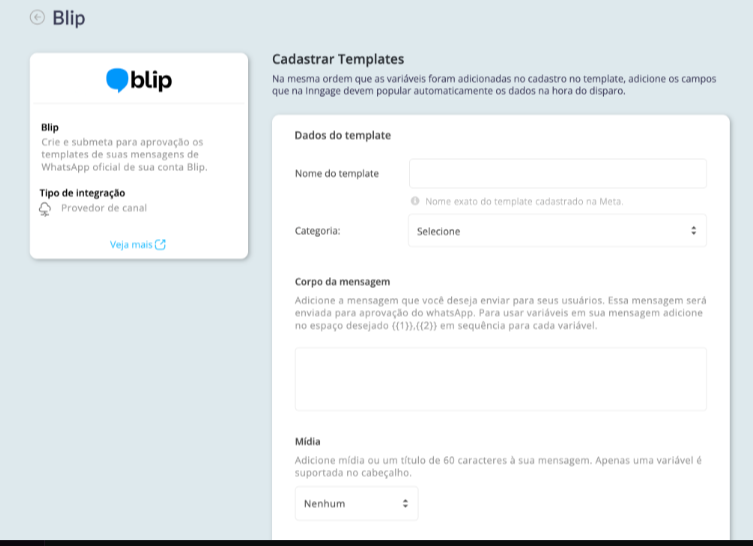This screenshot has width=753, height=546.
Task: Click the back arrow icon beside Blip
Action: [x=37, y=17]
